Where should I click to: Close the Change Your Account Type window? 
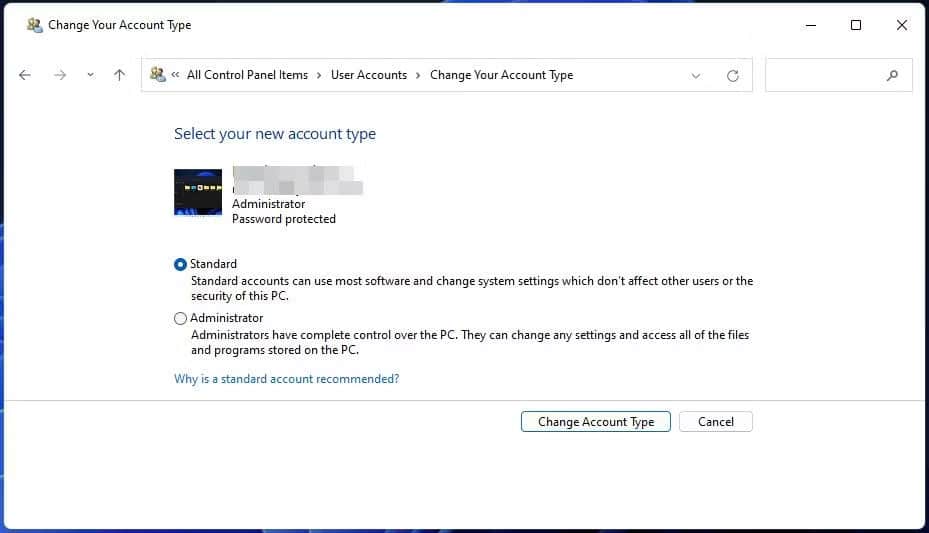pos(901,25)
